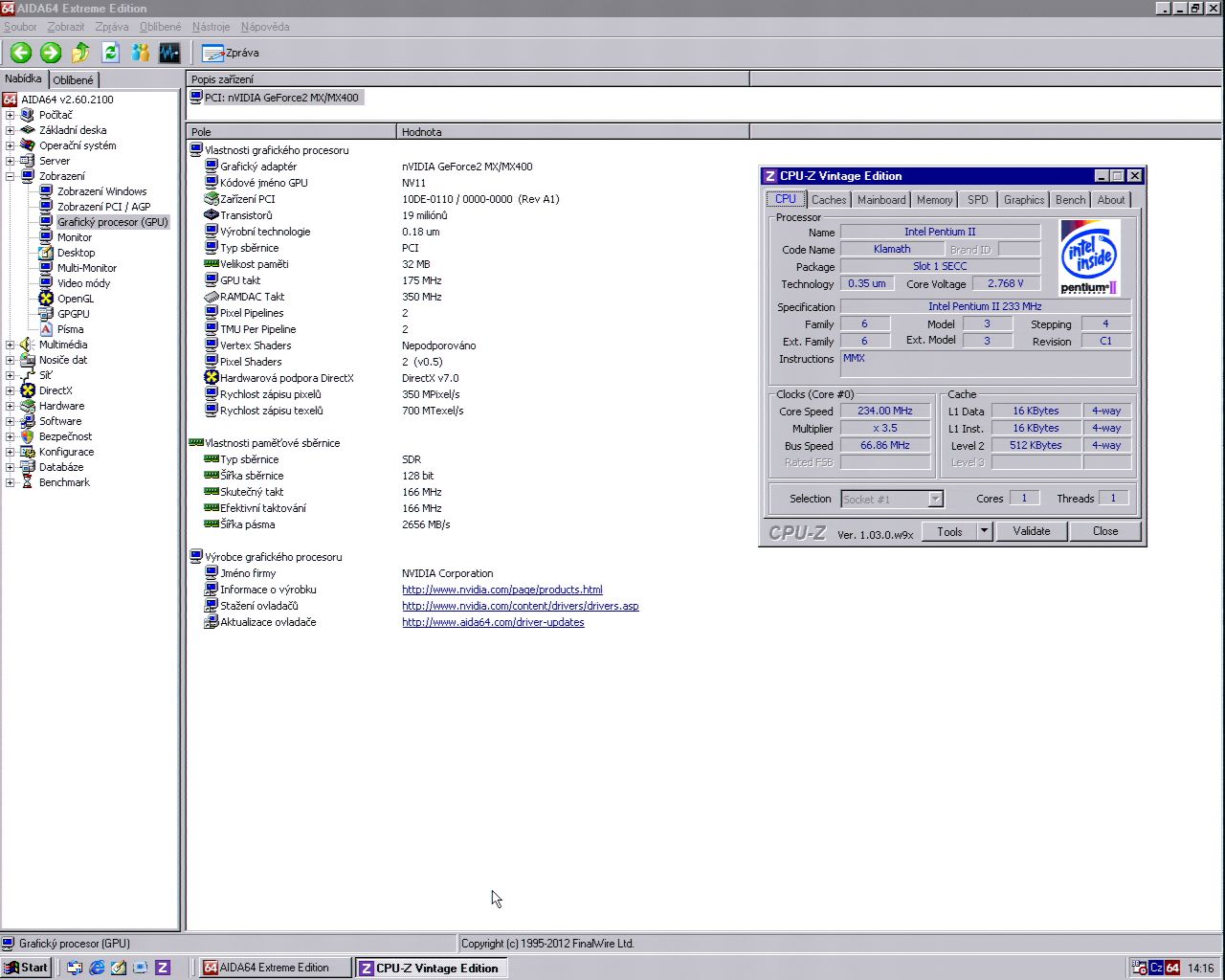Screen dimensions: 1225x980
Task: Switch to the Oblíbené tab
Action: (74, 80)
